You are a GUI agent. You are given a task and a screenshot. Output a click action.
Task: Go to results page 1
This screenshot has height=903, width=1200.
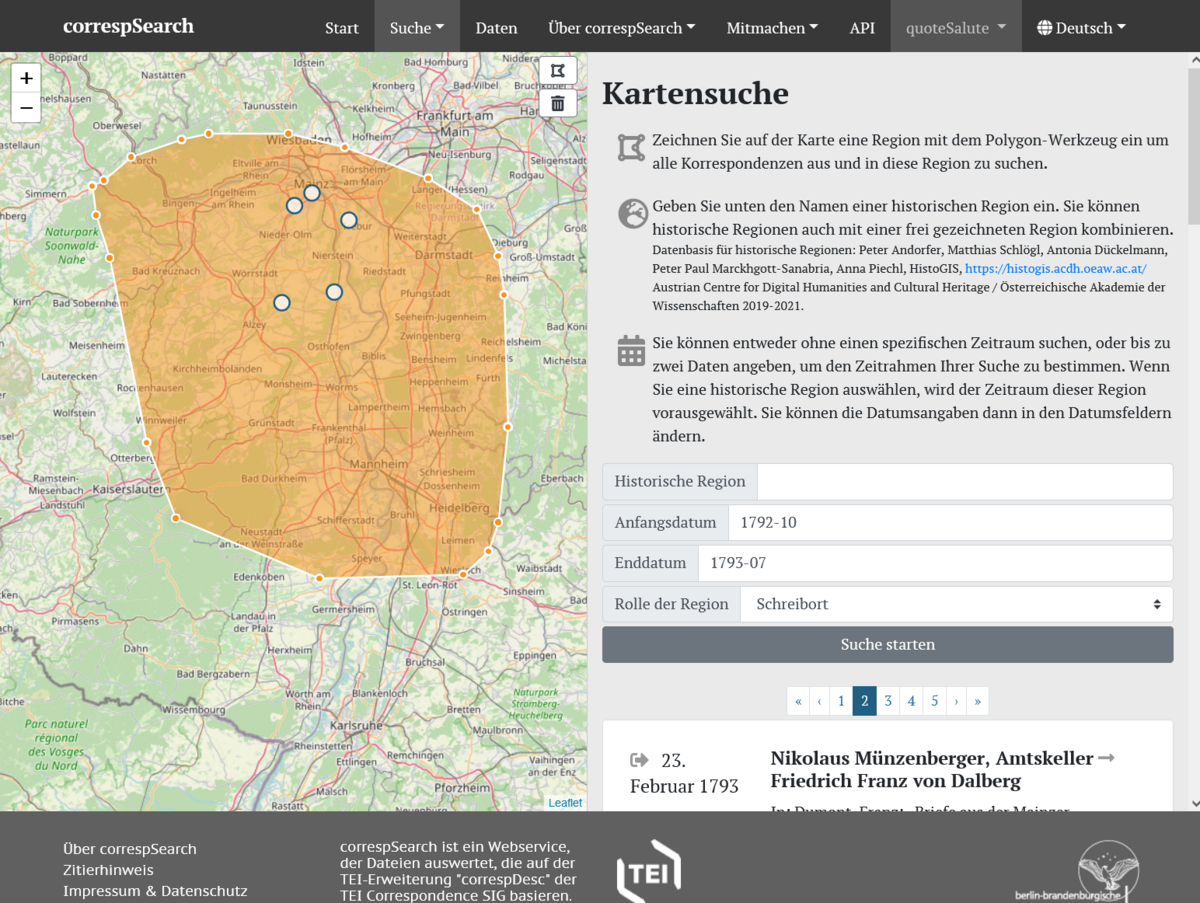pyautogui.click(x=842, y=701)
